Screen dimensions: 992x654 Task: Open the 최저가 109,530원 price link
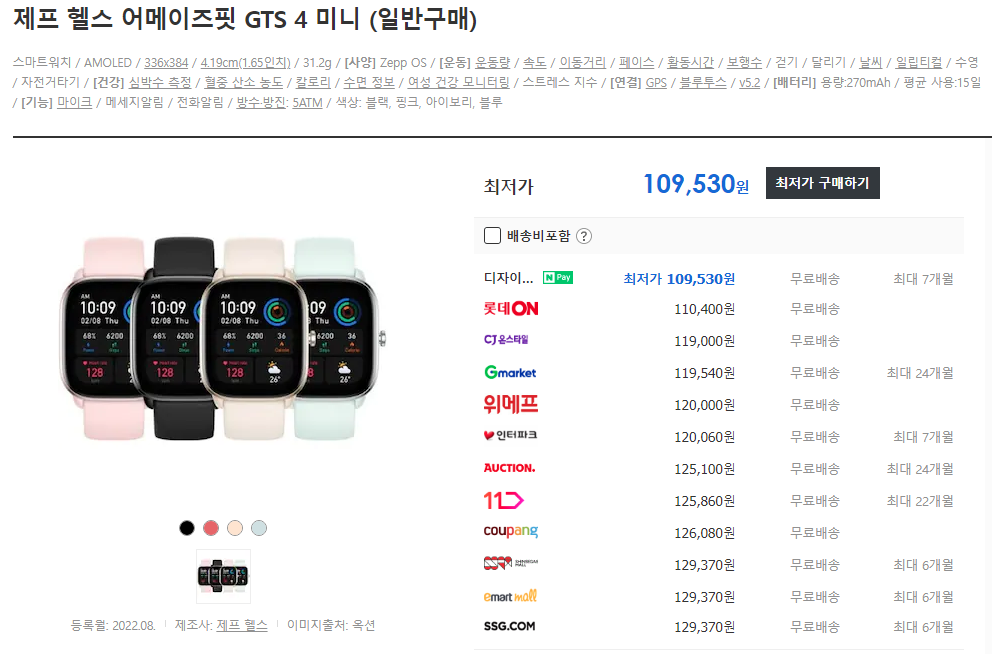(679, 279)
